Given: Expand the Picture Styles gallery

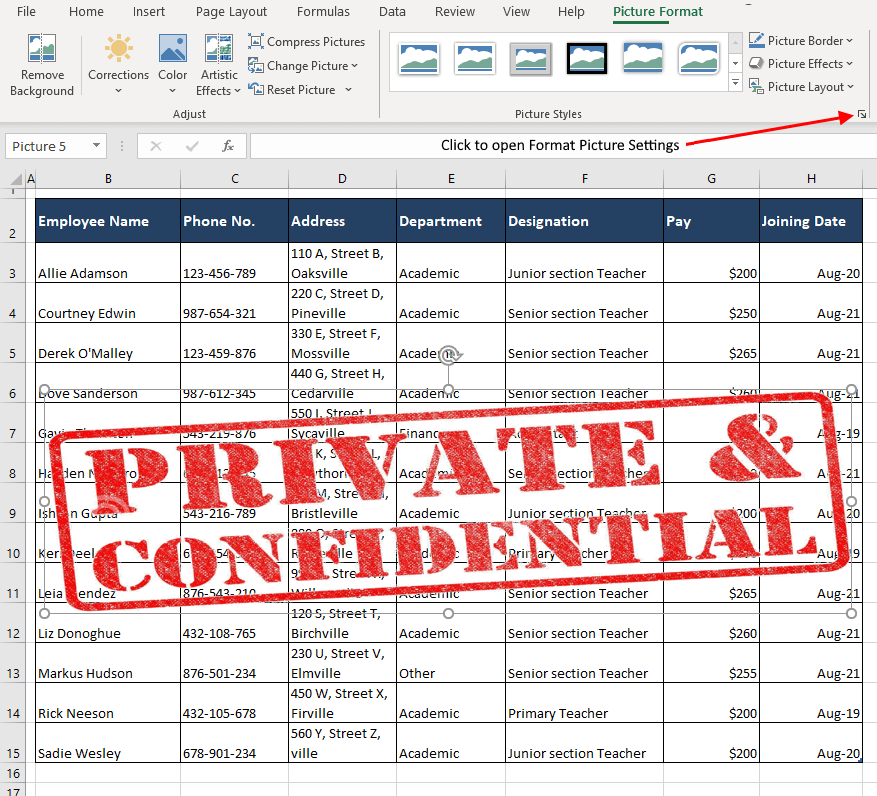Looking at the screenshot, I should (x=735, y=83).
